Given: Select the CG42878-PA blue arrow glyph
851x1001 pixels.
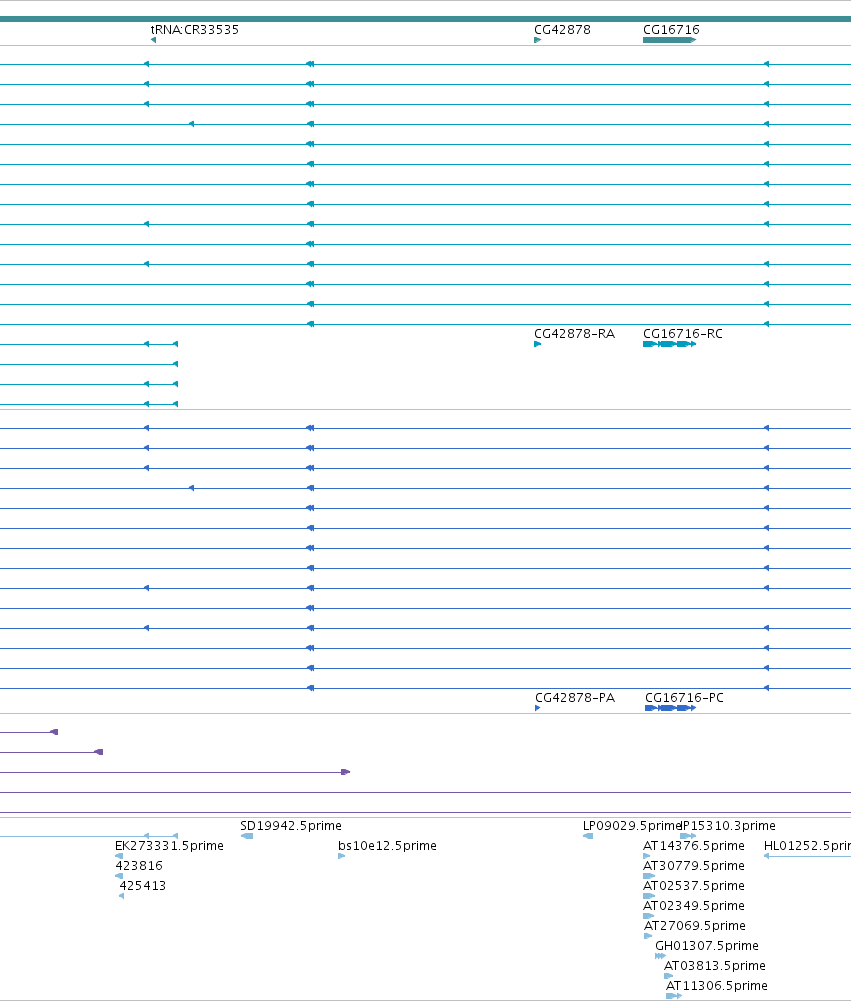Looking at the screenshot, I should (538, 708).
